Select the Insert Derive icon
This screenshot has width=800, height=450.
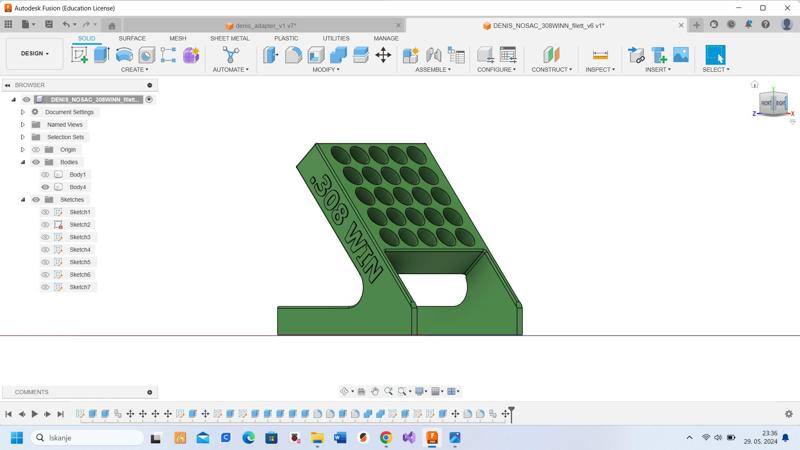[x=636, y=55]
